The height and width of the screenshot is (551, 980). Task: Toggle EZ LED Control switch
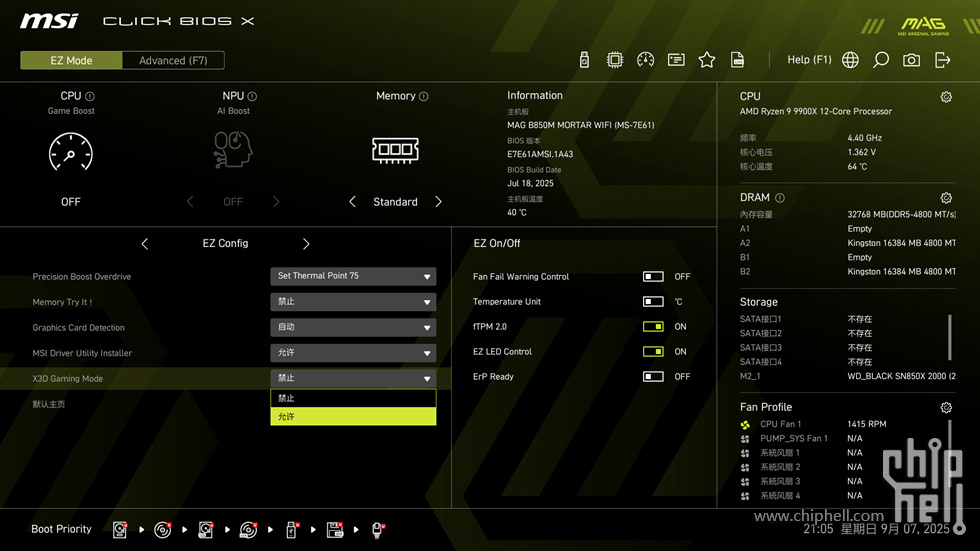653,352
